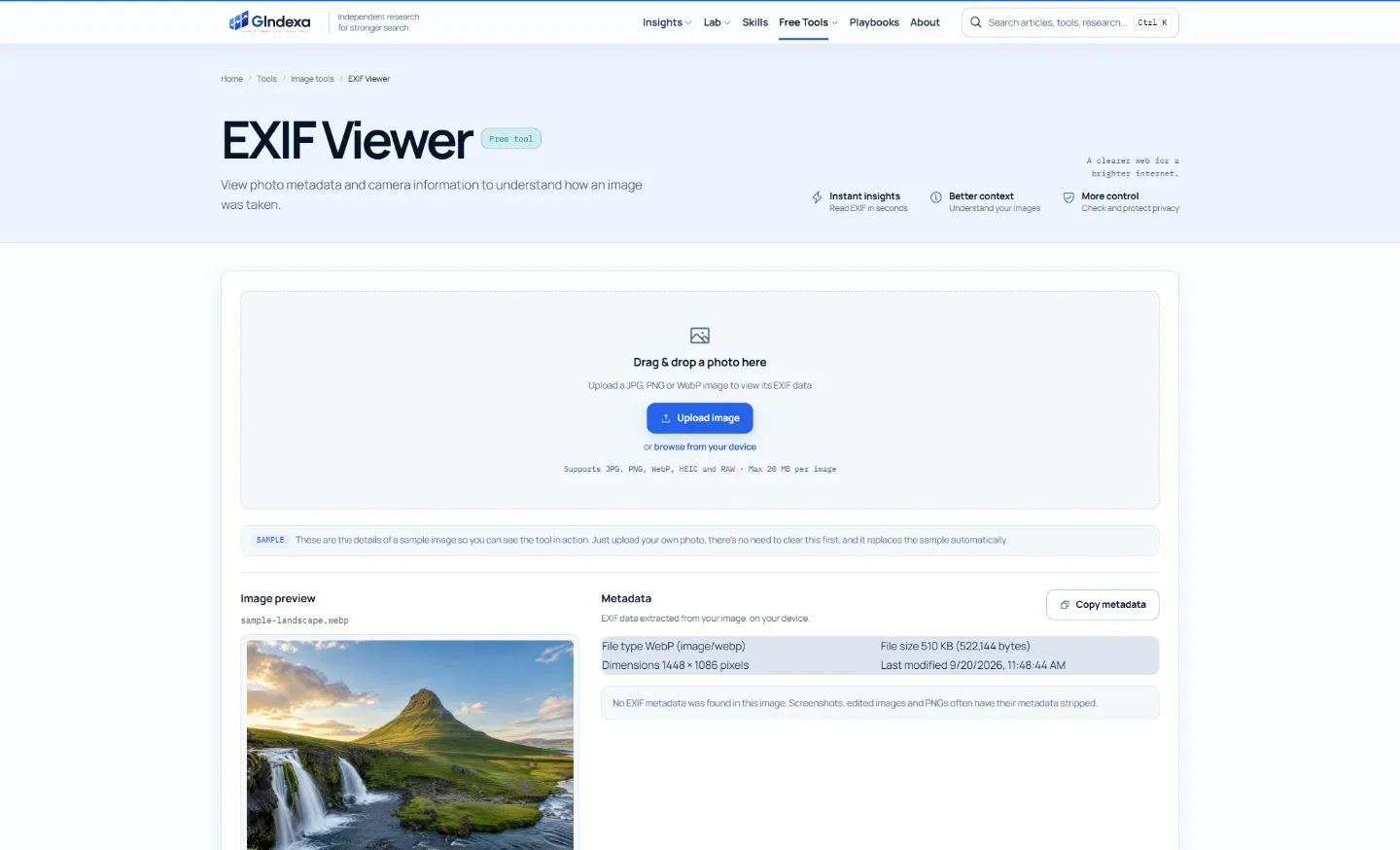Open the Lab menu
Image resolution: width=1400 pixels, height=850 pixels.
713,22
